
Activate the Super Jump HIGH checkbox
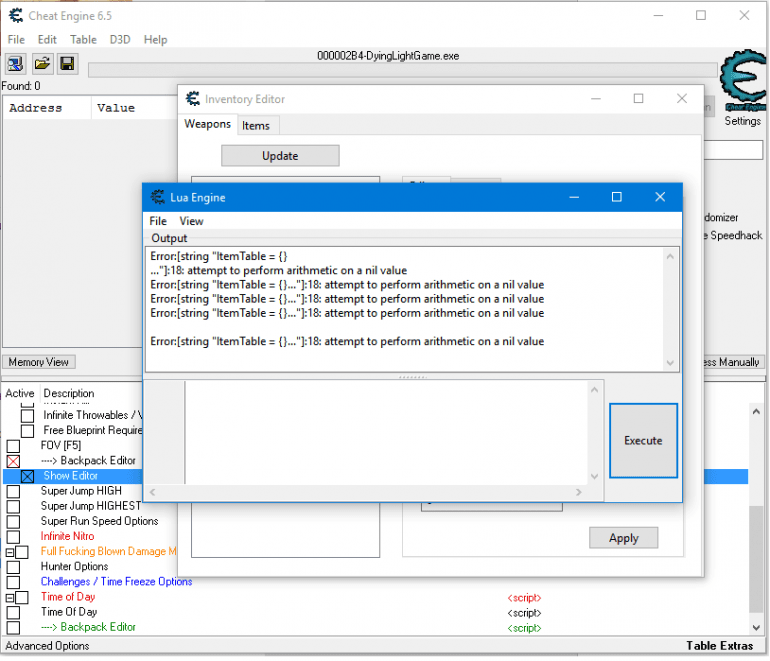click(13, 492)
